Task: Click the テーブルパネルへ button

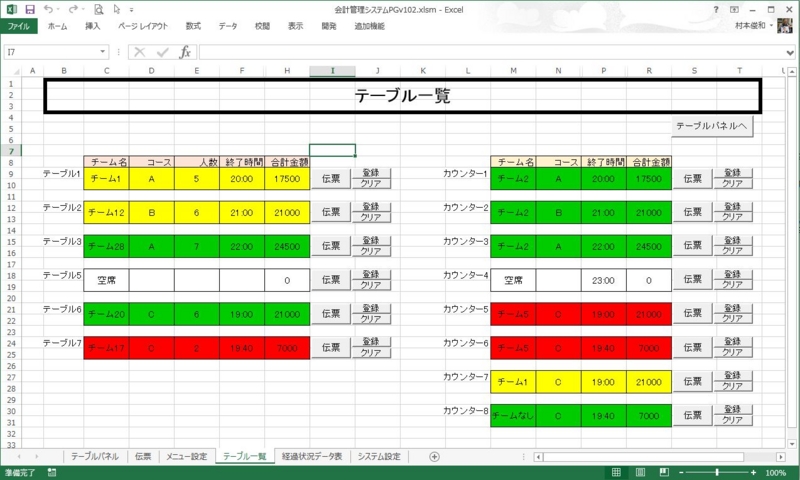Action: click(x=711, y=127)
